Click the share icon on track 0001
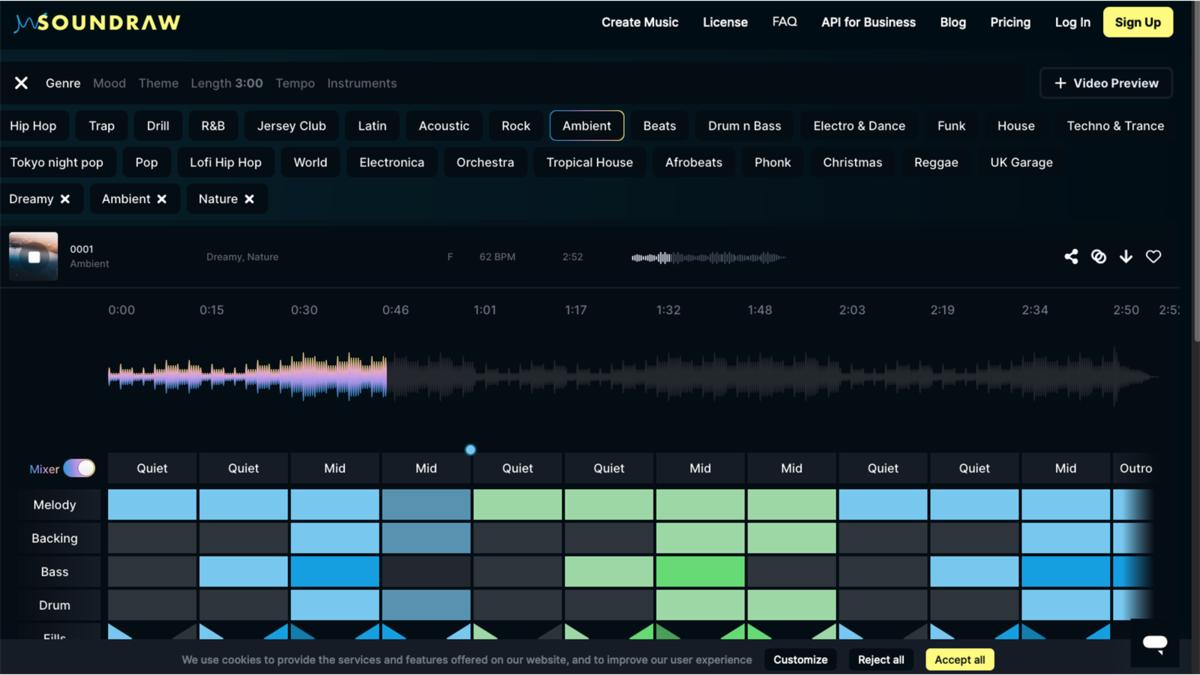The image size is (1200, 675). point(1071,257)
